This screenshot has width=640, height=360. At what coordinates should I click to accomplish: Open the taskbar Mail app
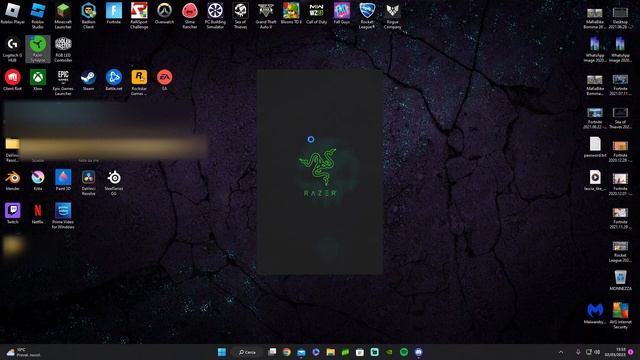click(x=301, y=352)
